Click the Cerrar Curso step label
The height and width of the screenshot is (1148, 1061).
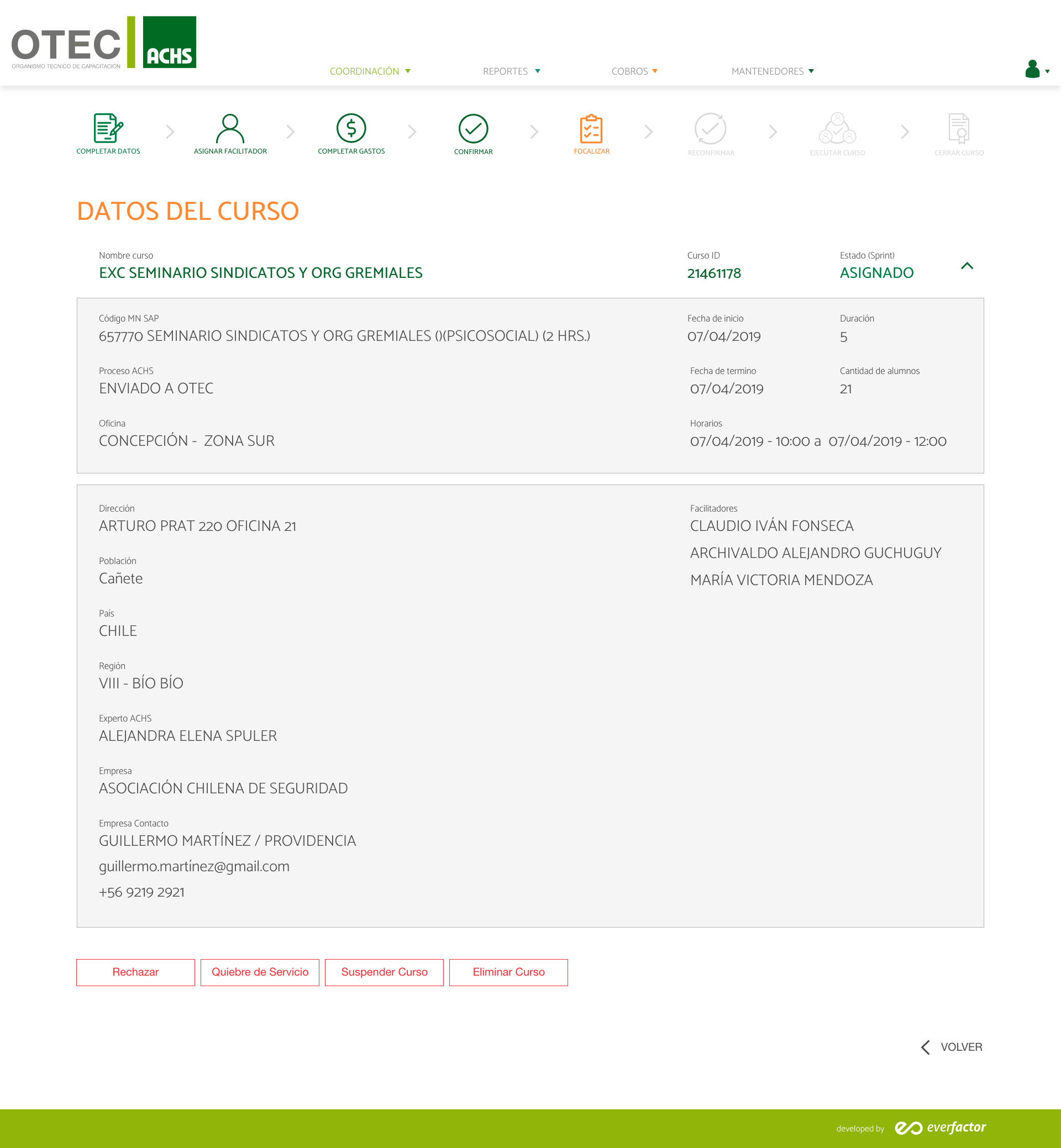coord(959,153)
